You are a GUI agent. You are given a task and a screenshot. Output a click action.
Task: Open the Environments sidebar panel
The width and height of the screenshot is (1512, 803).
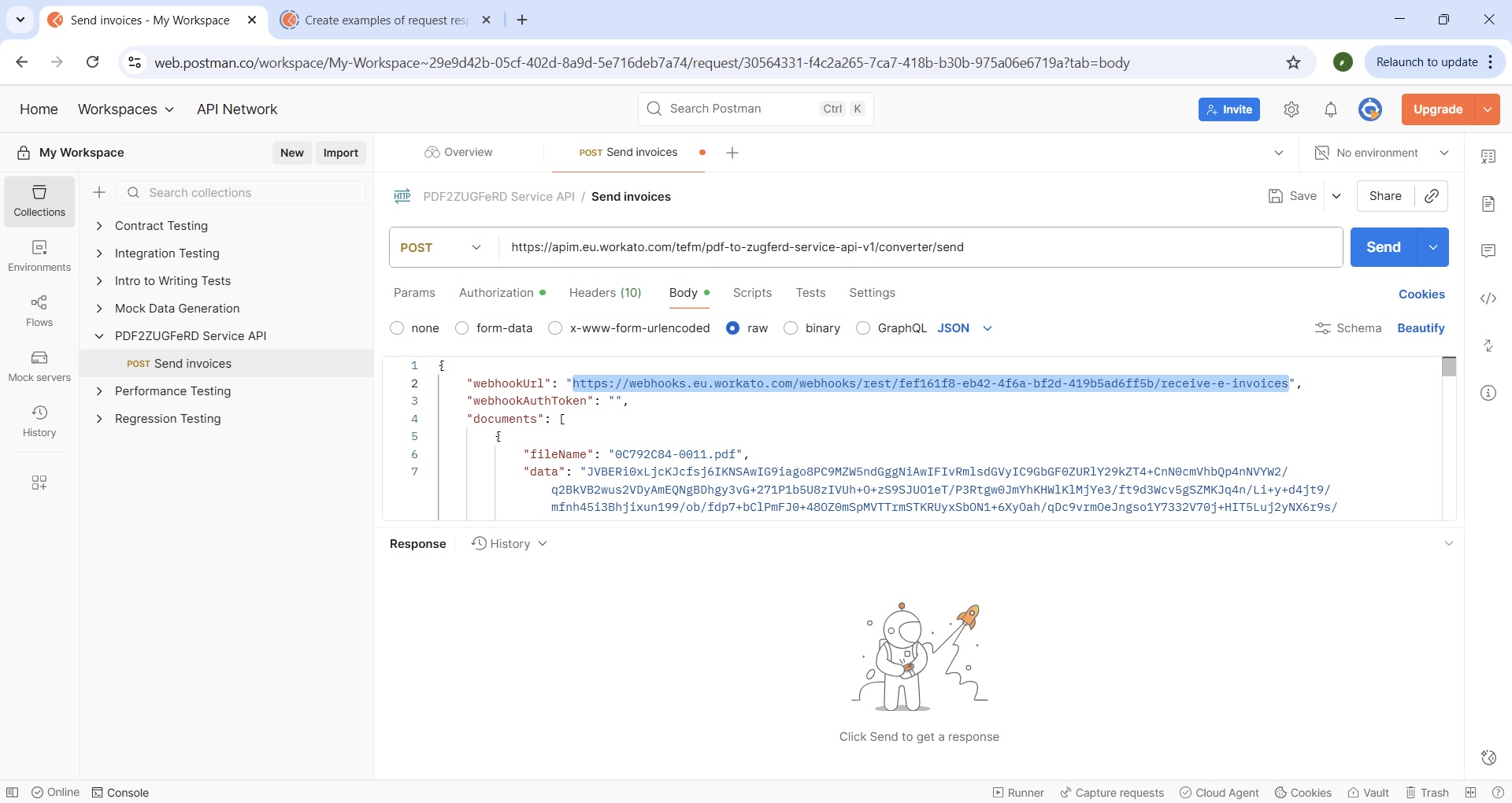(39, 256)
